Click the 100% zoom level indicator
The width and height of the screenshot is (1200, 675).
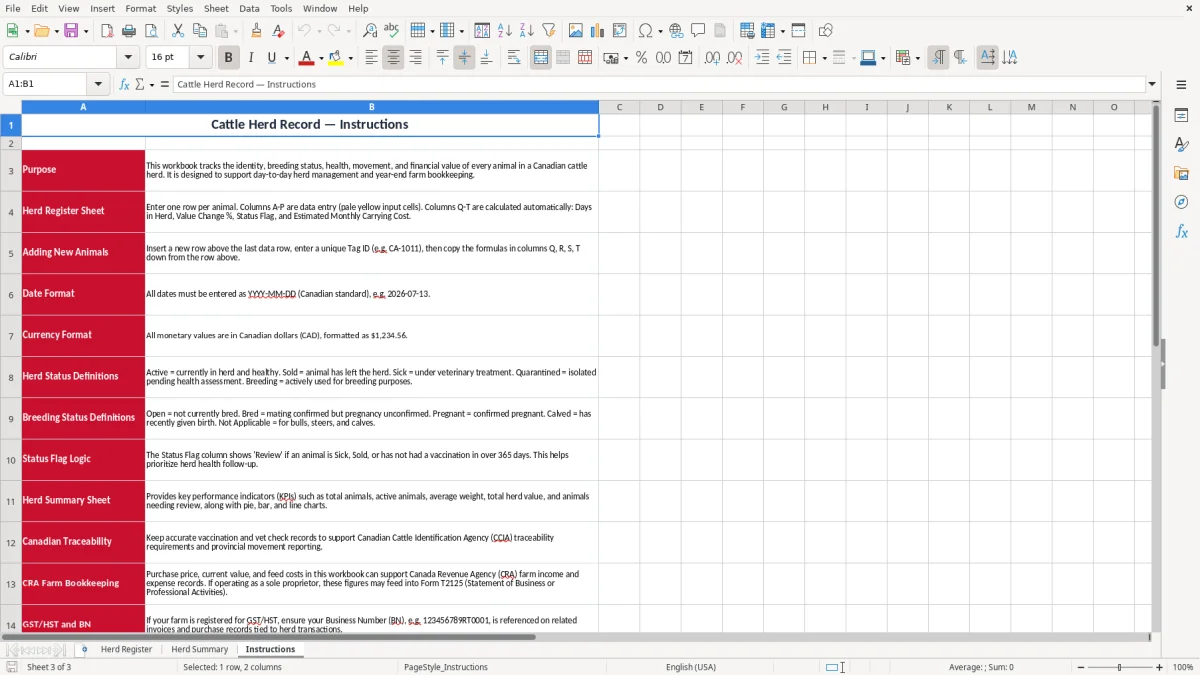click(x=1183, y=667)
